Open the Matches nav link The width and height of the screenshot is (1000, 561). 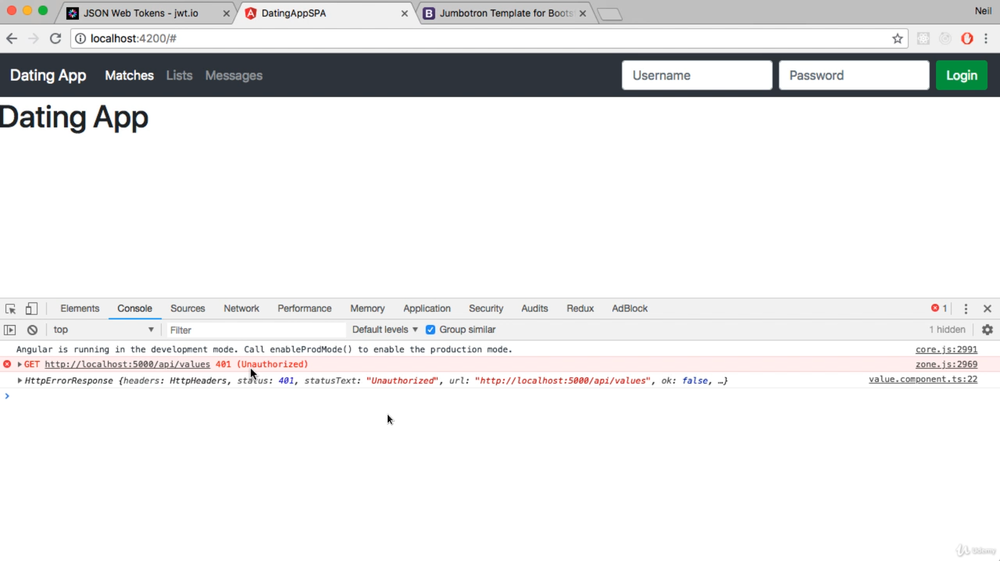click(x=129, y=75)
